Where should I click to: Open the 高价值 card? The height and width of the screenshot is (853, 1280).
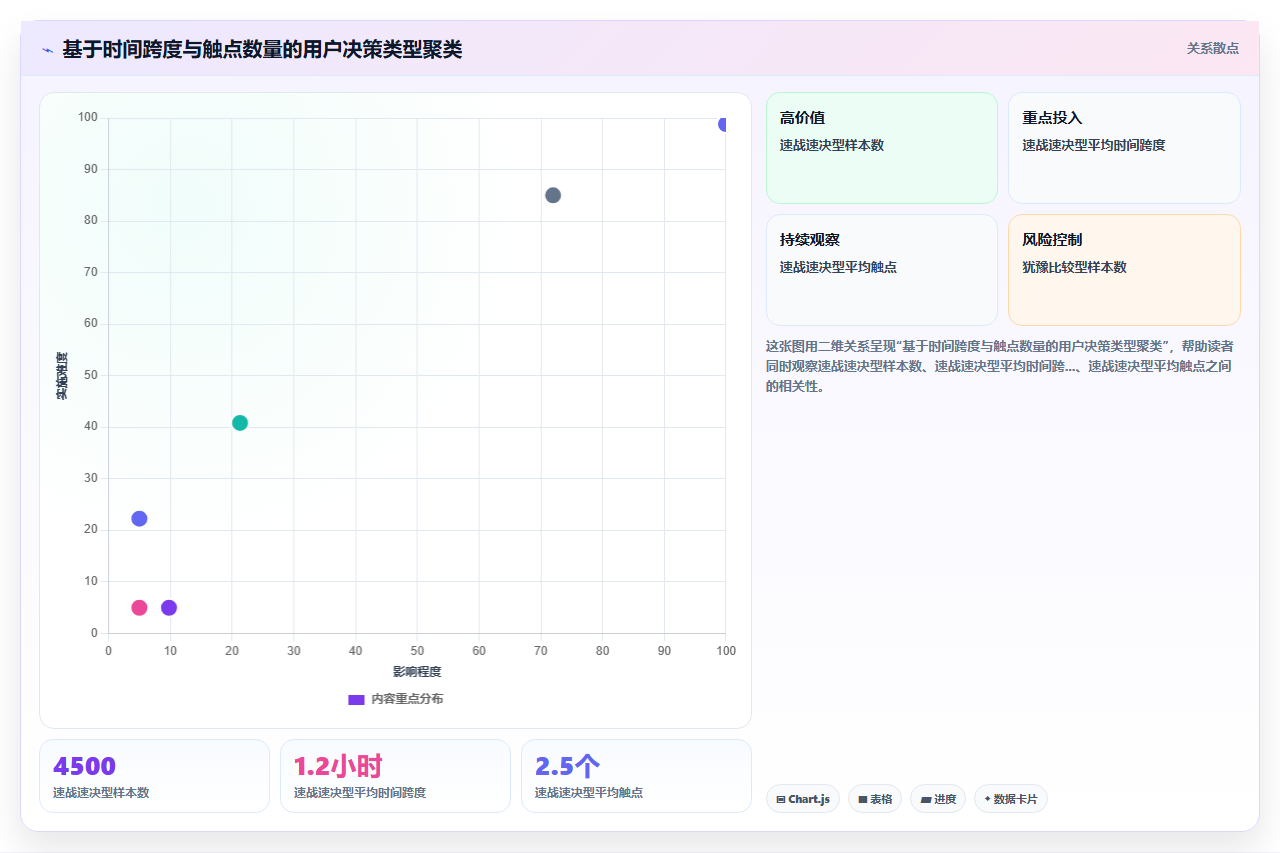882,148
